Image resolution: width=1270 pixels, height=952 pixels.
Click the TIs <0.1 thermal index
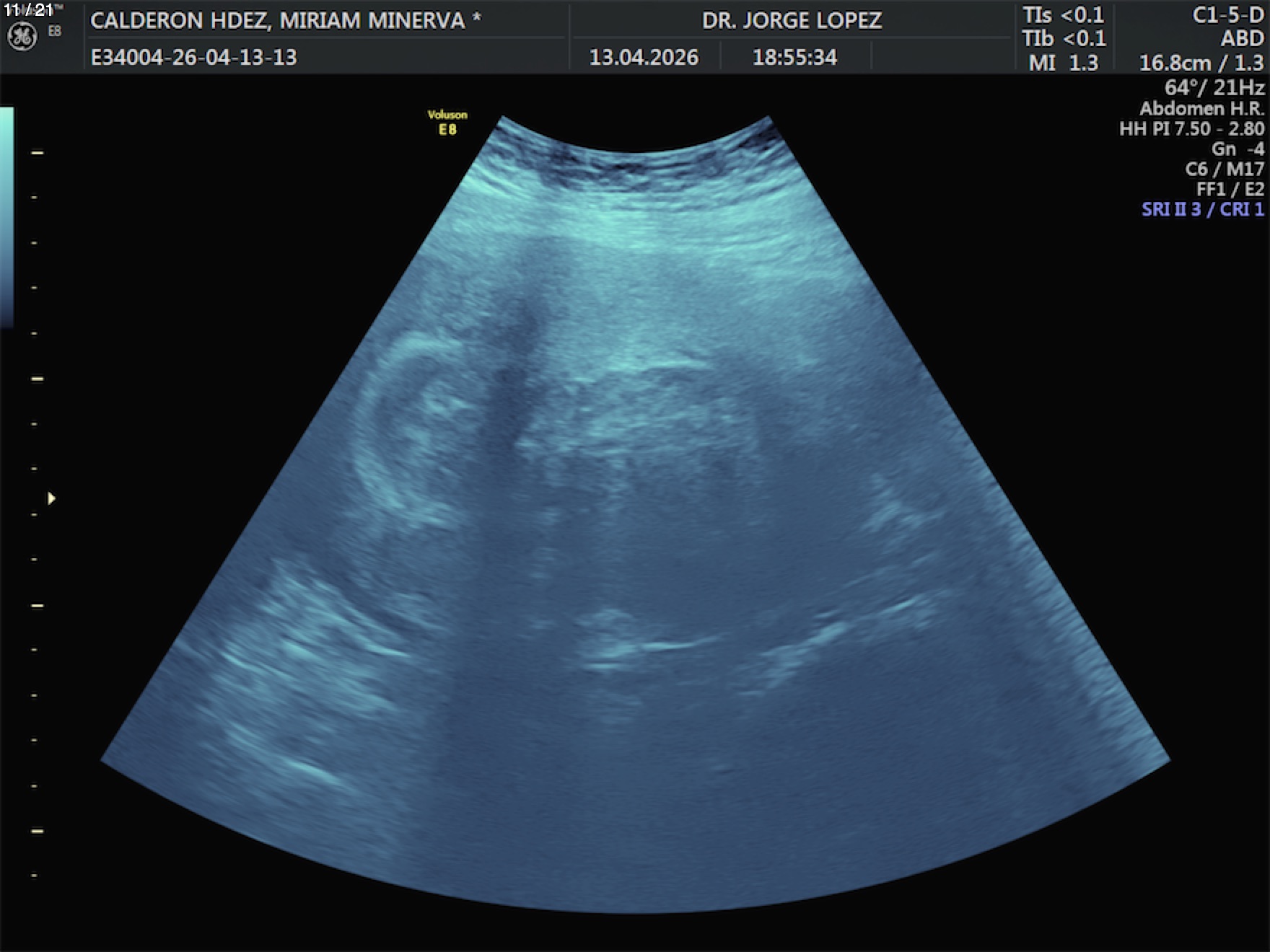pyautogui.click(x=1063, y=14)
